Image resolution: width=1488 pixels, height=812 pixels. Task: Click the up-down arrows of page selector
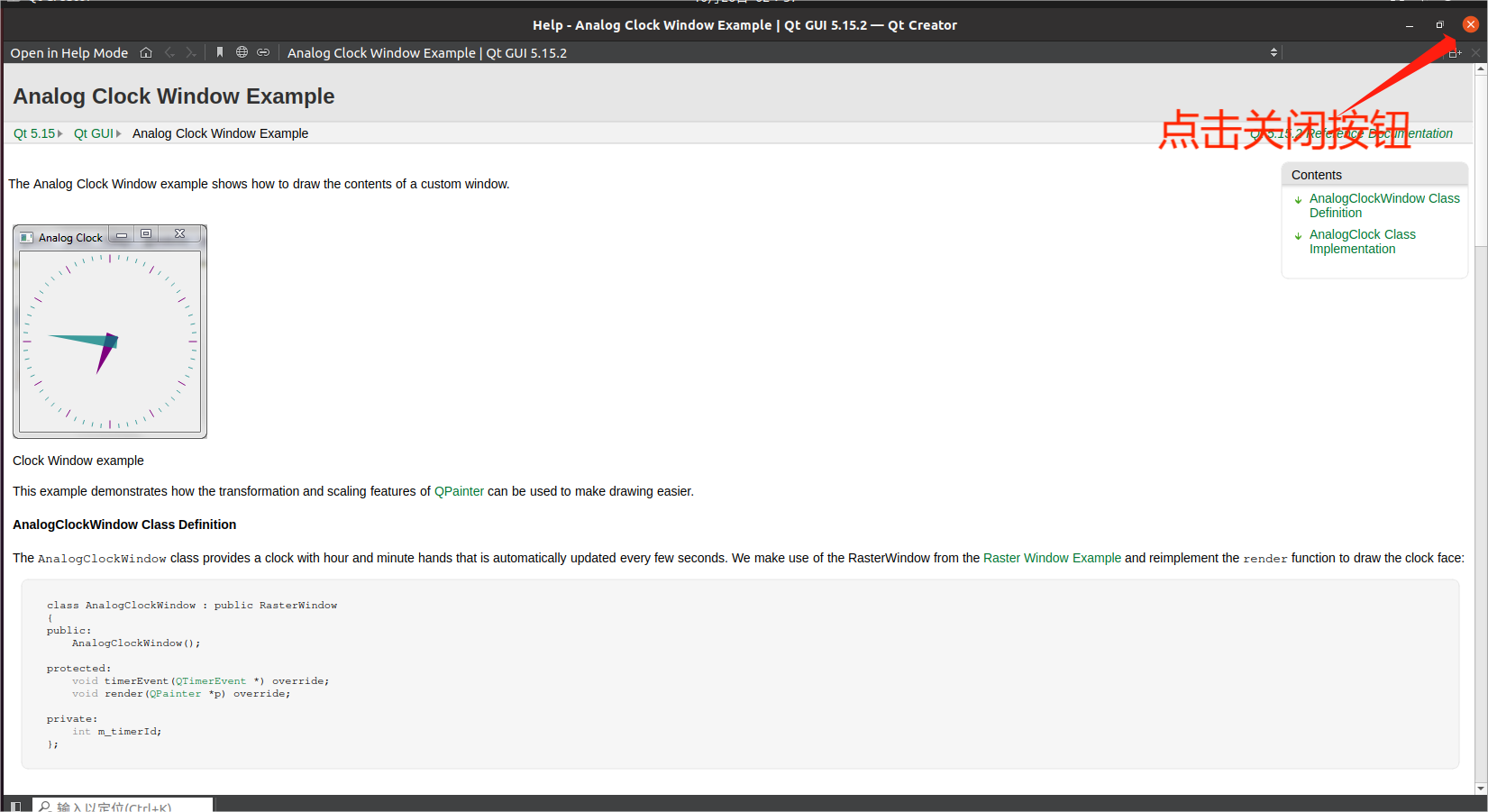click(1273, 52)
